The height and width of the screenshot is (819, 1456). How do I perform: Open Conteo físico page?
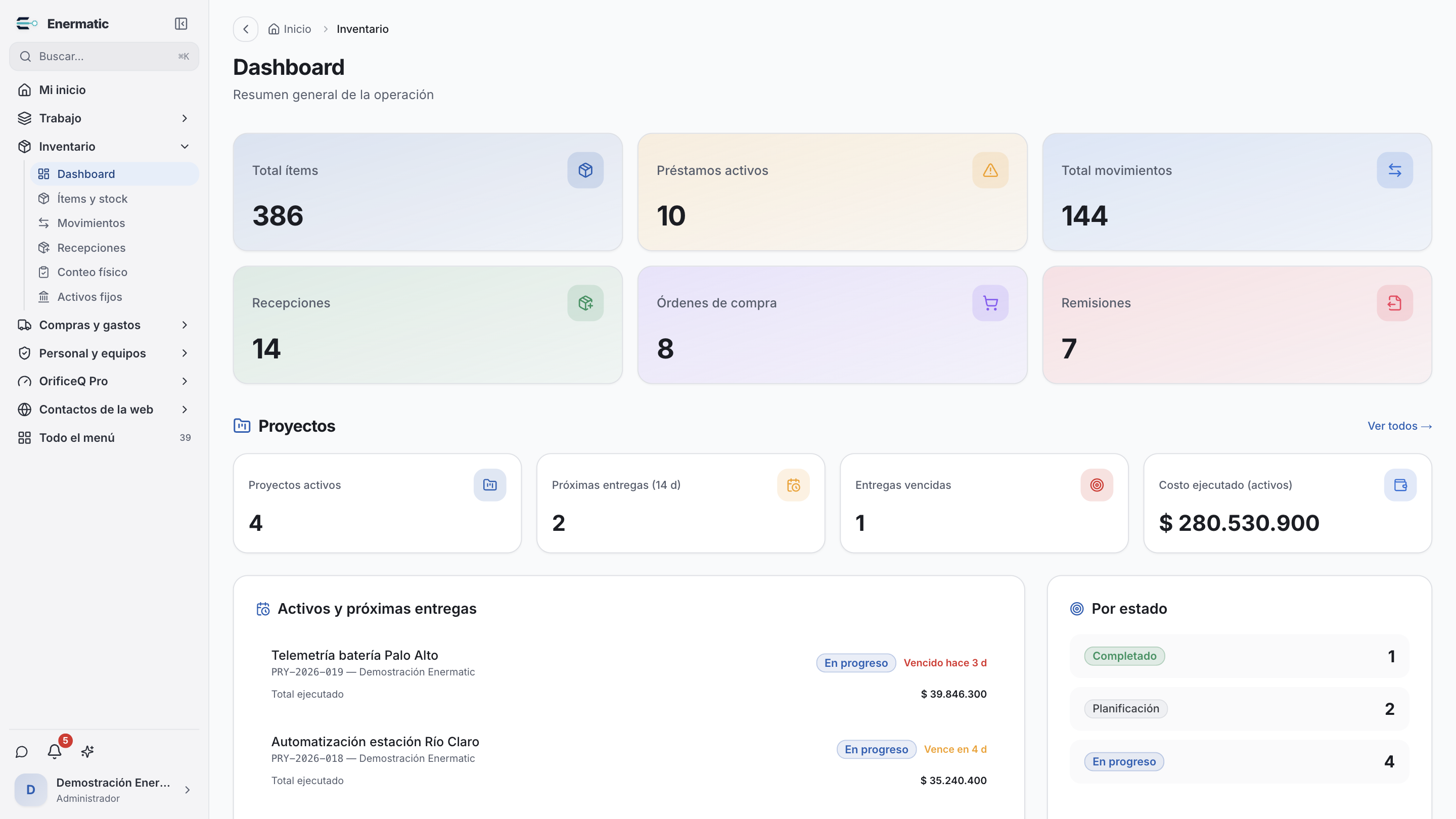coord(114,272)
